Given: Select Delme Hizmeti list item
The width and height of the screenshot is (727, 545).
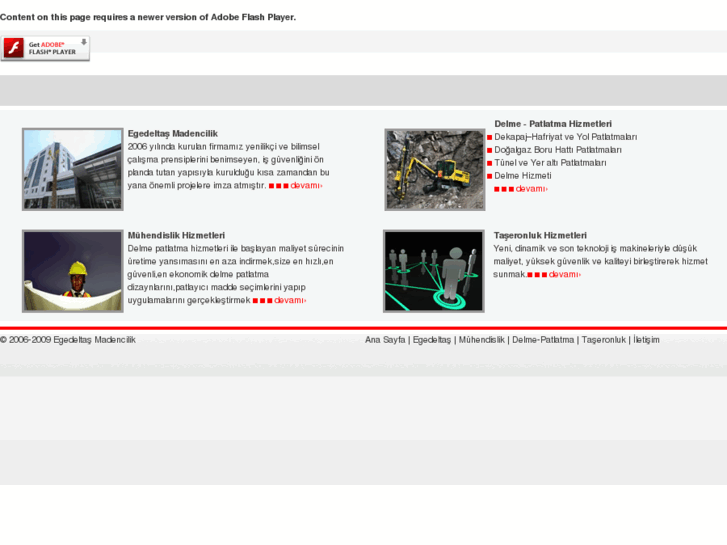Looking at the screenshot, I should pyautogui.click(x=523, y=176).
